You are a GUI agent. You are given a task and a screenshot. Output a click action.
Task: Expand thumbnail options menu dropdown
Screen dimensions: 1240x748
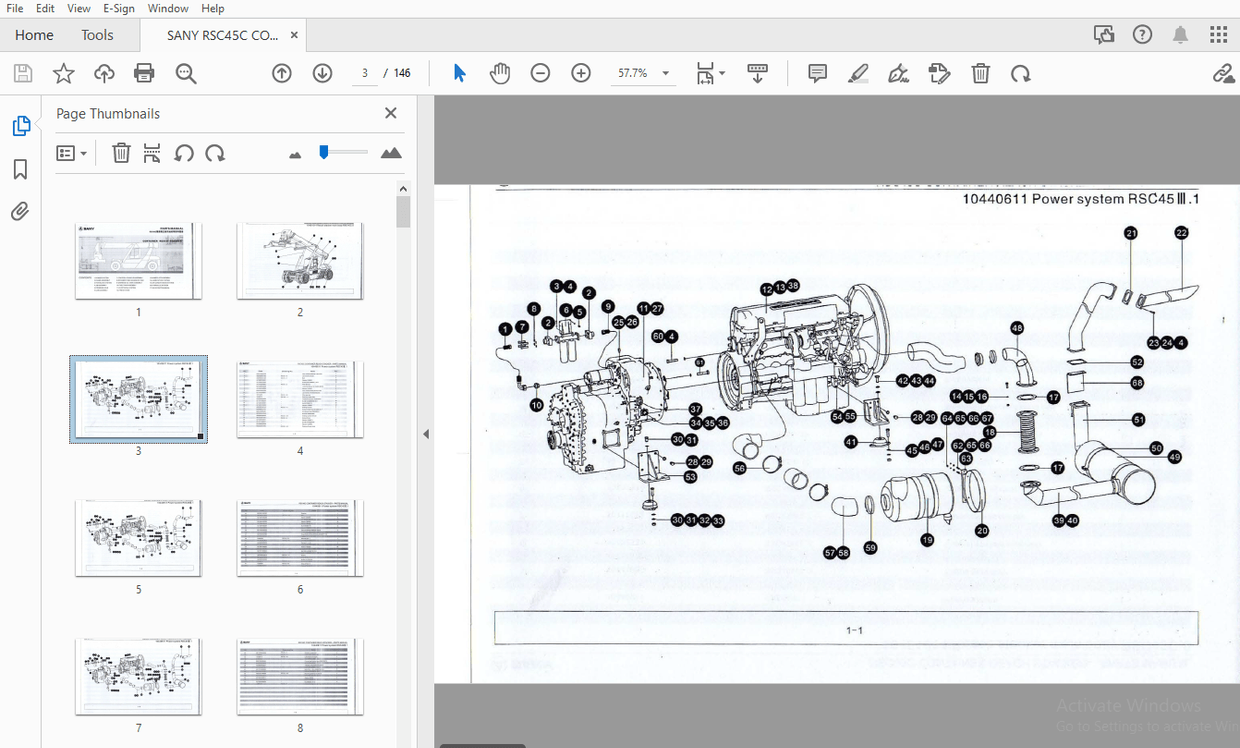tap(71, 153)
